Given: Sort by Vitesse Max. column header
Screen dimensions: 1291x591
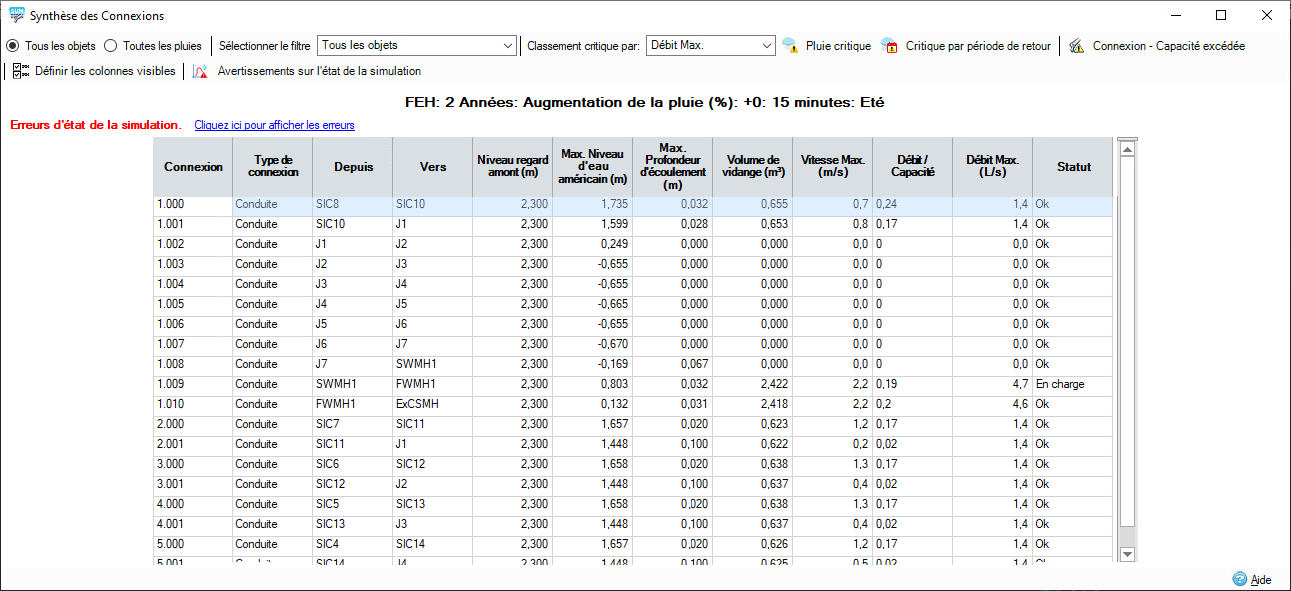Looking at the screenshot, I should click(833, 167).
